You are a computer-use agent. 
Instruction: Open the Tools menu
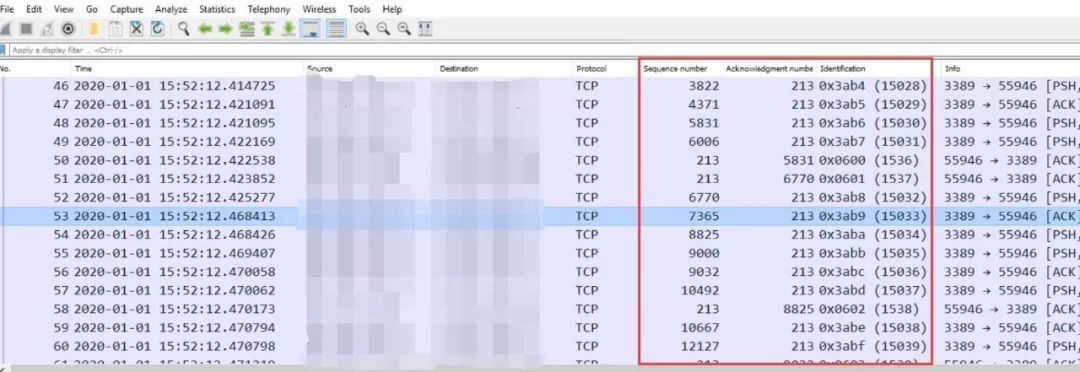359,9
